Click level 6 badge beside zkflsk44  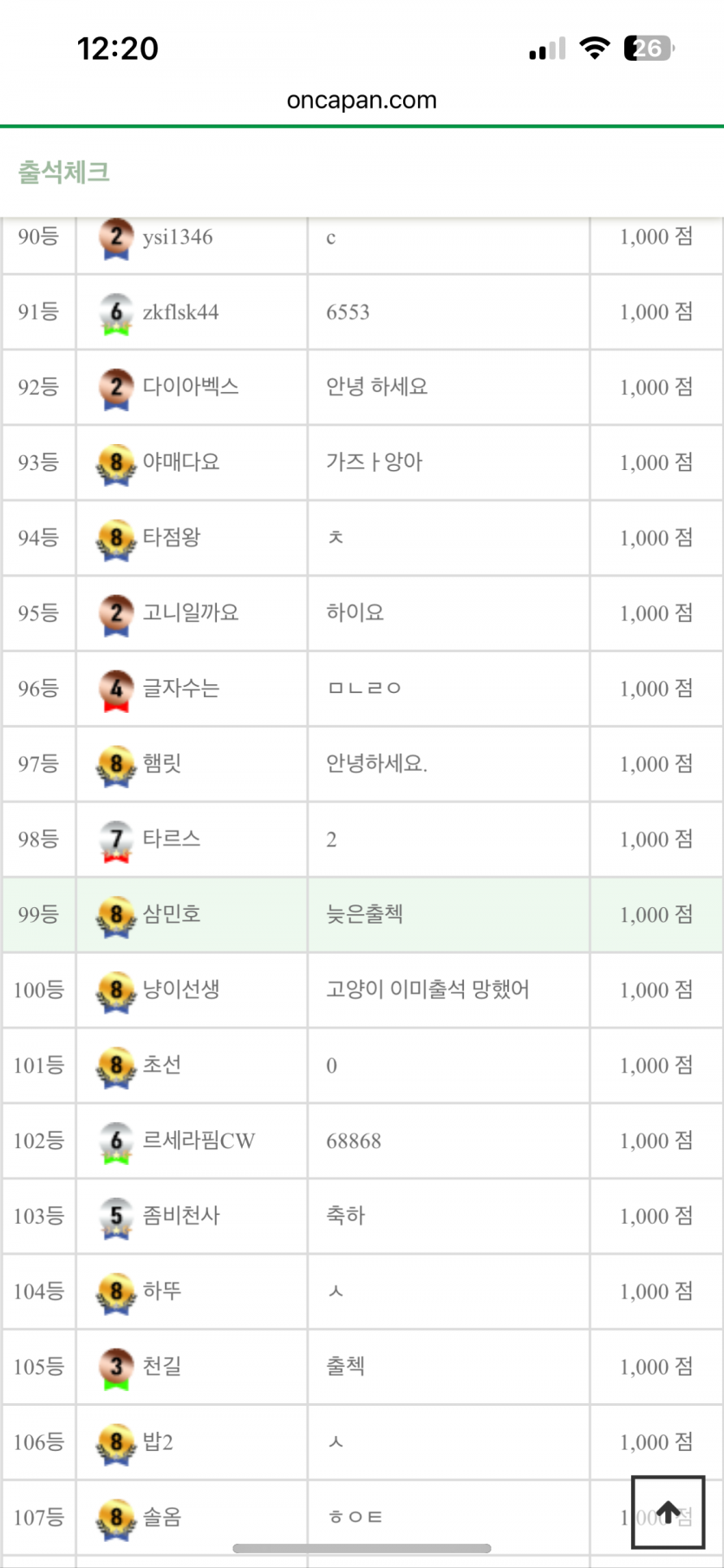pos(116,313)
